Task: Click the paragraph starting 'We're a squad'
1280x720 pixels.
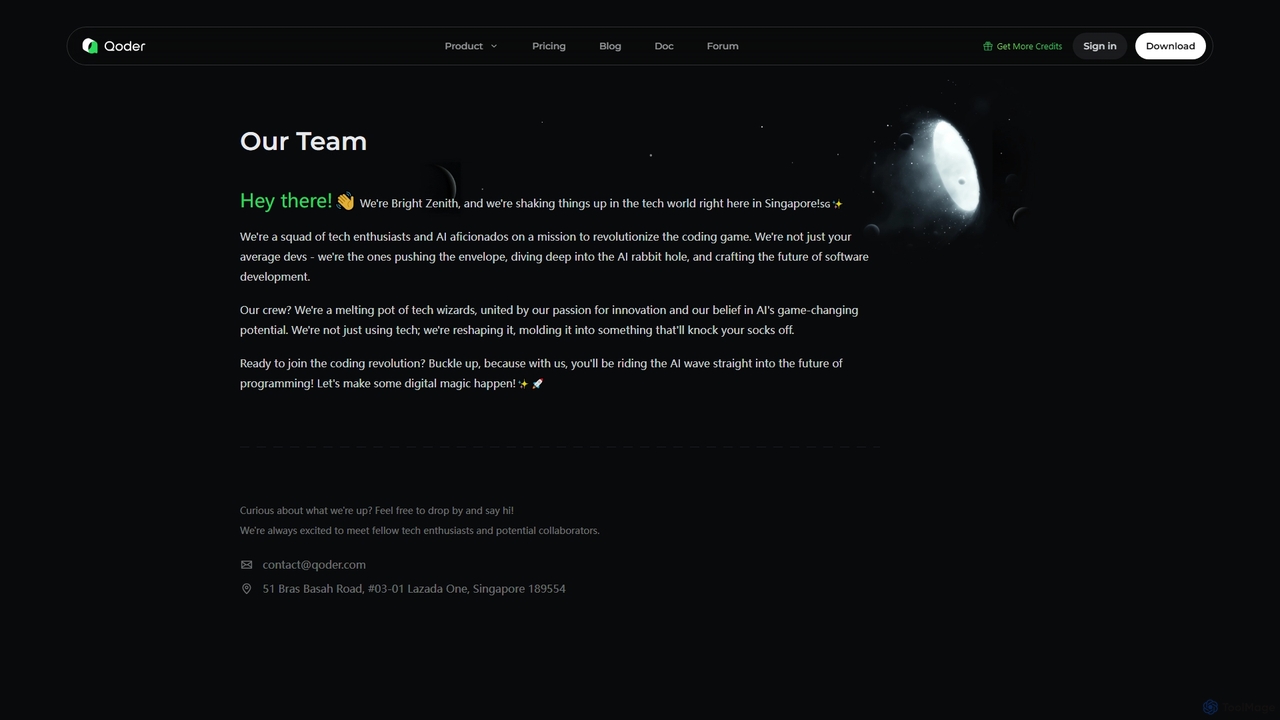Action: 554,257
